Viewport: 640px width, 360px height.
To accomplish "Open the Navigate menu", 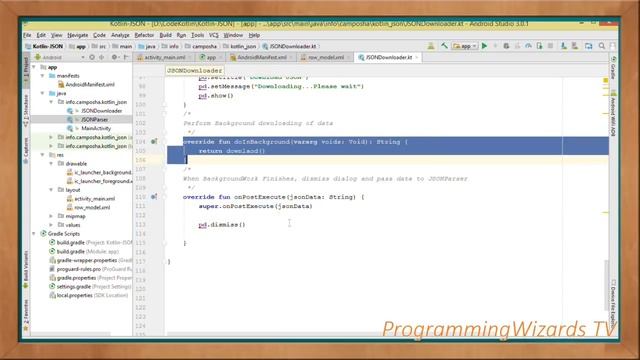I will click(78, 36).
